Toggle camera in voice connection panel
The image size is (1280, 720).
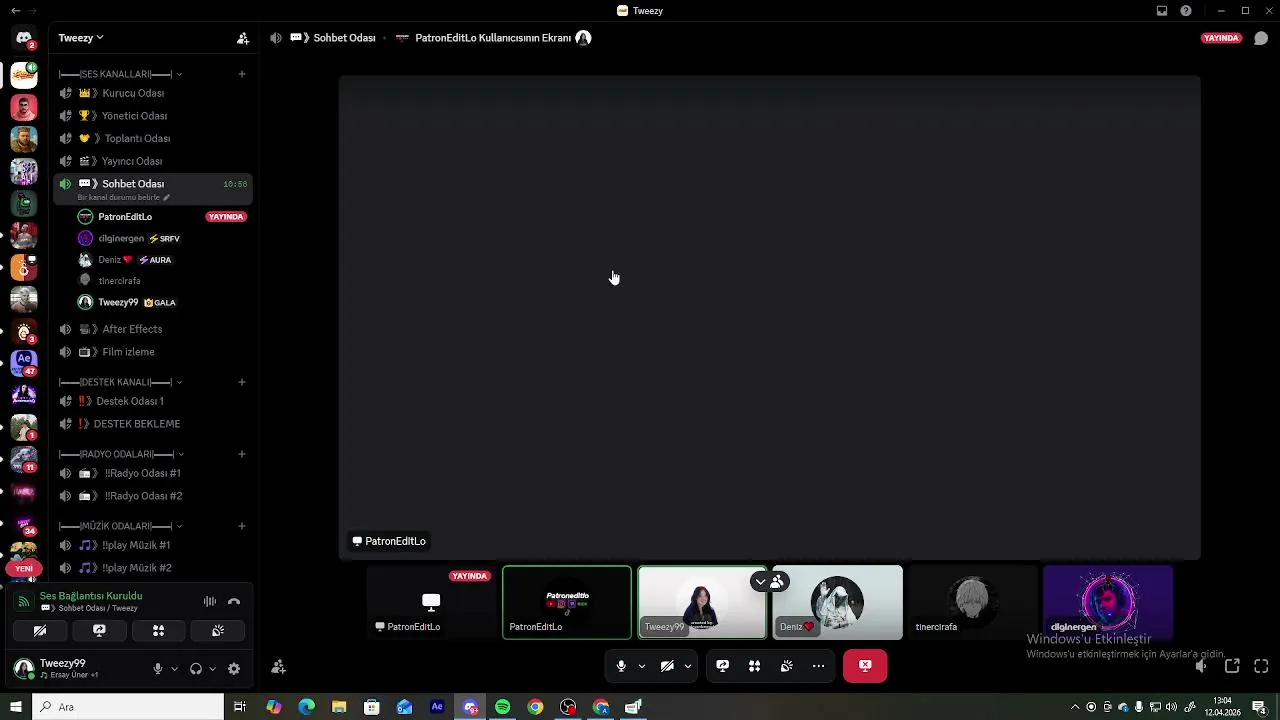click(40, 631)
